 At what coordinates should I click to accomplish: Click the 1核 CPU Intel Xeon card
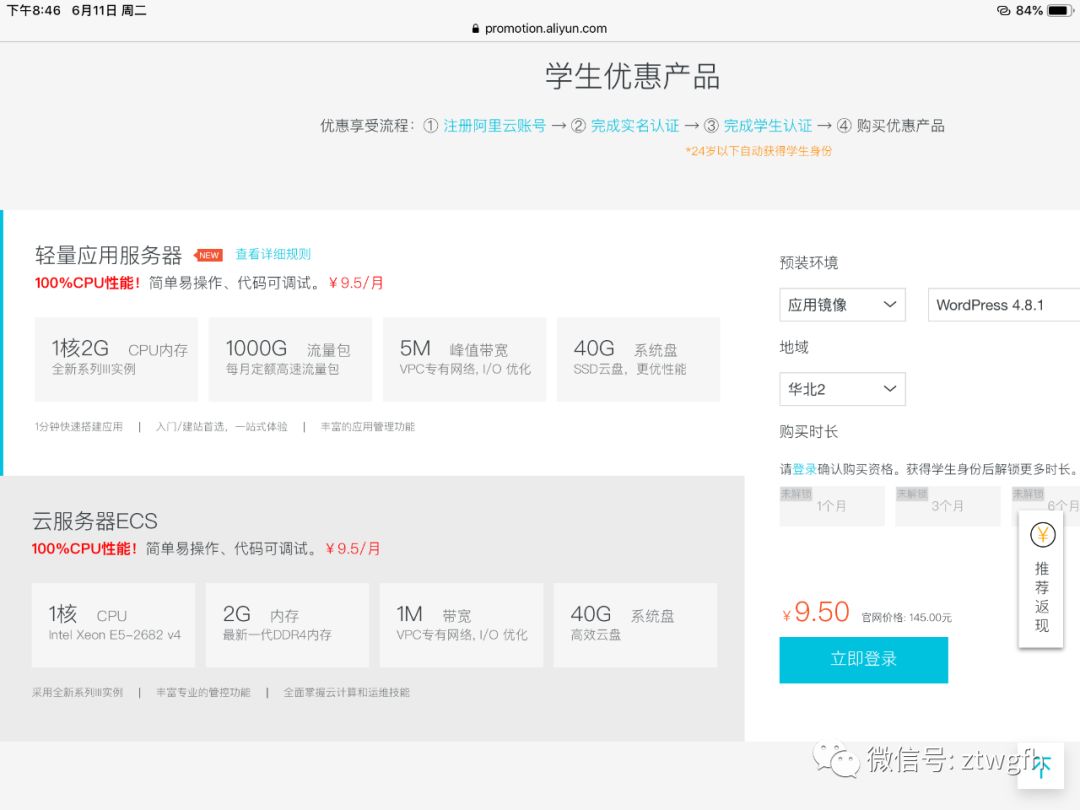pos(113,625)
